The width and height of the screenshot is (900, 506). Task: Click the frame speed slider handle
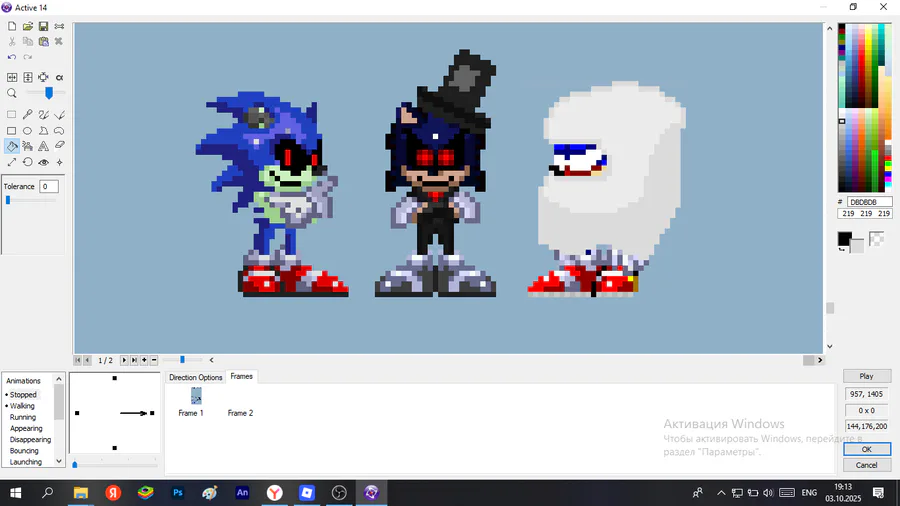[x=182, y=360]
